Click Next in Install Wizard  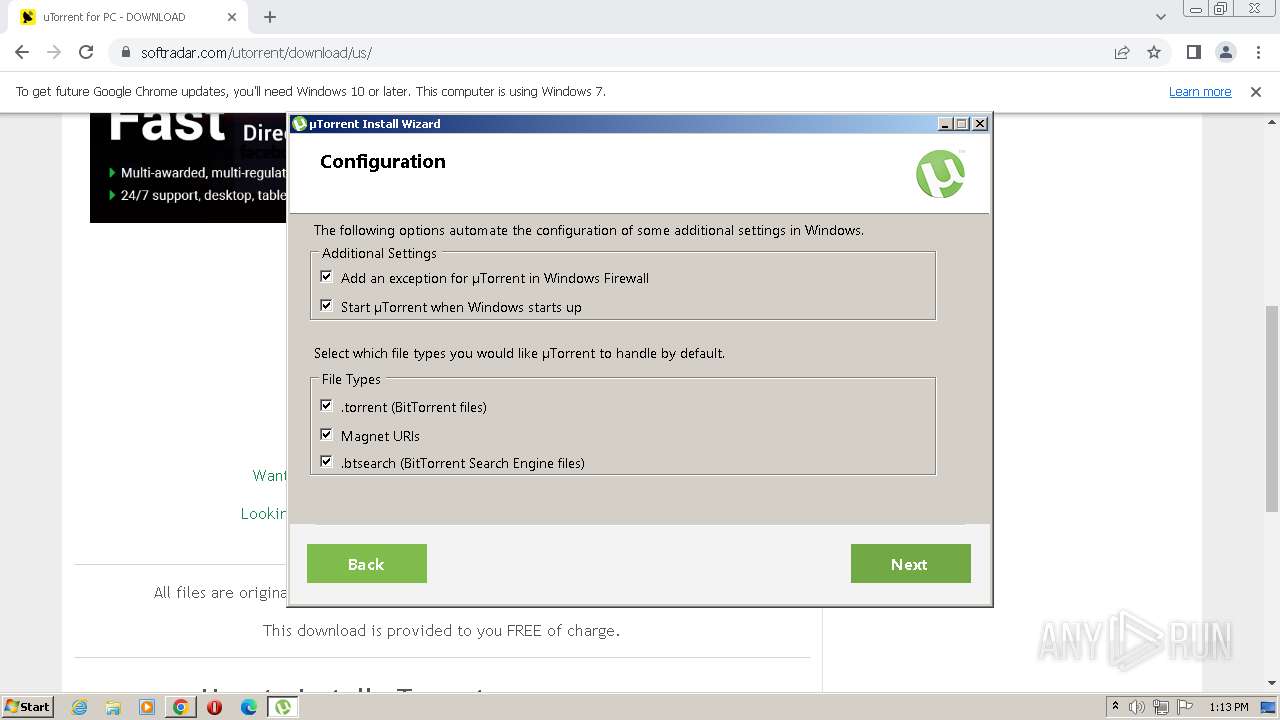point(911,564)
